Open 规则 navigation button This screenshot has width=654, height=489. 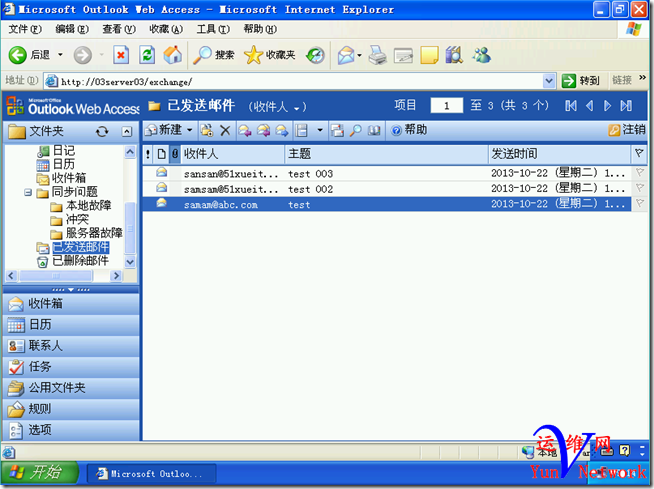(71, 409)
